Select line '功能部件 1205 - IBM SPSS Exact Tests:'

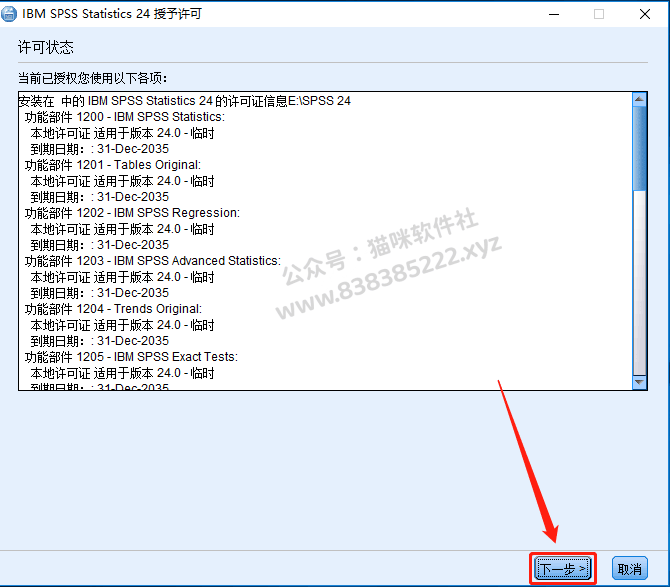click(x=131, y=357)
